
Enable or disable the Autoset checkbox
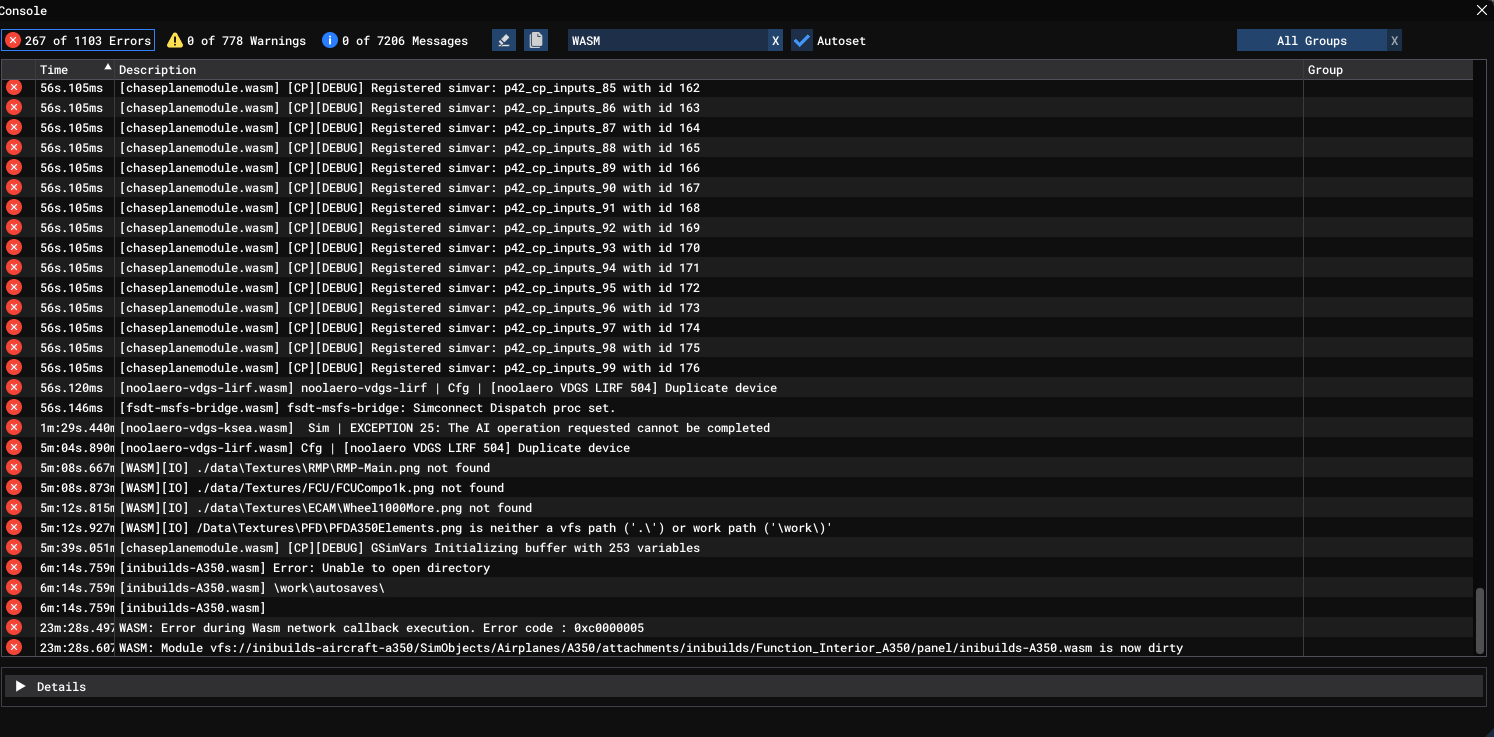point(802,41)
